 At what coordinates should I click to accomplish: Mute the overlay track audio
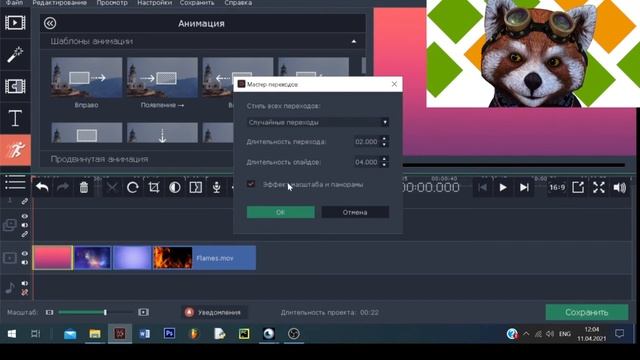point(25,225)
